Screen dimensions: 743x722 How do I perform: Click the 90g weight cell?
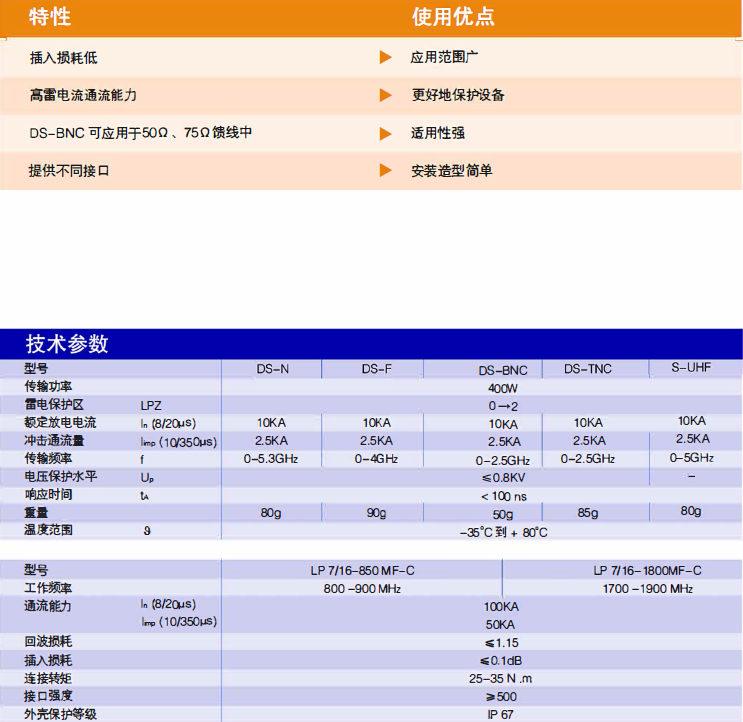(376, 513)
